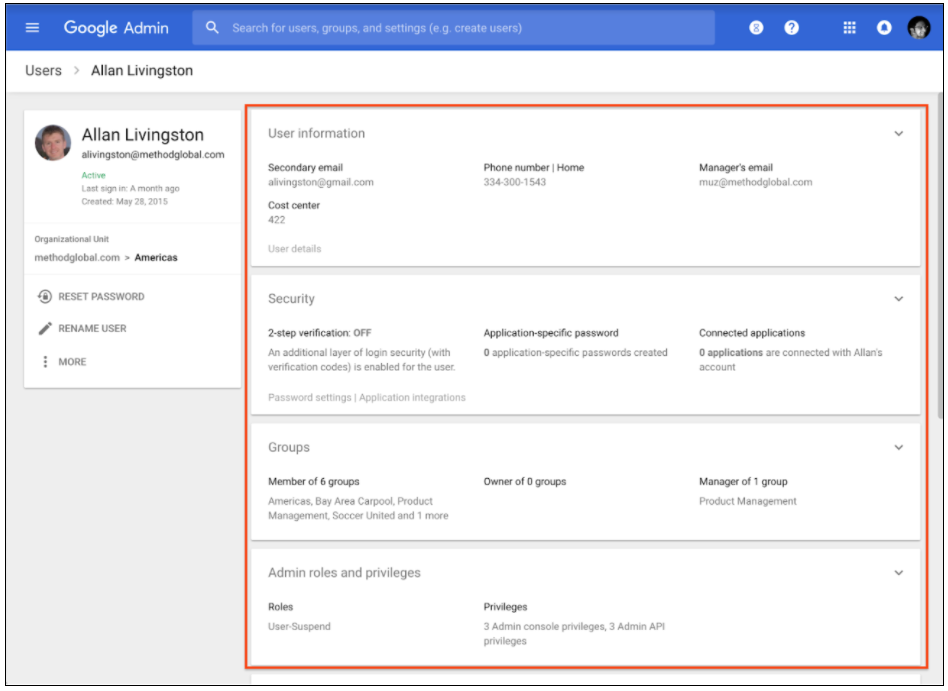The image size is (948, 691).
Task: Open the Help question mark icon
Action: point(791,28)
